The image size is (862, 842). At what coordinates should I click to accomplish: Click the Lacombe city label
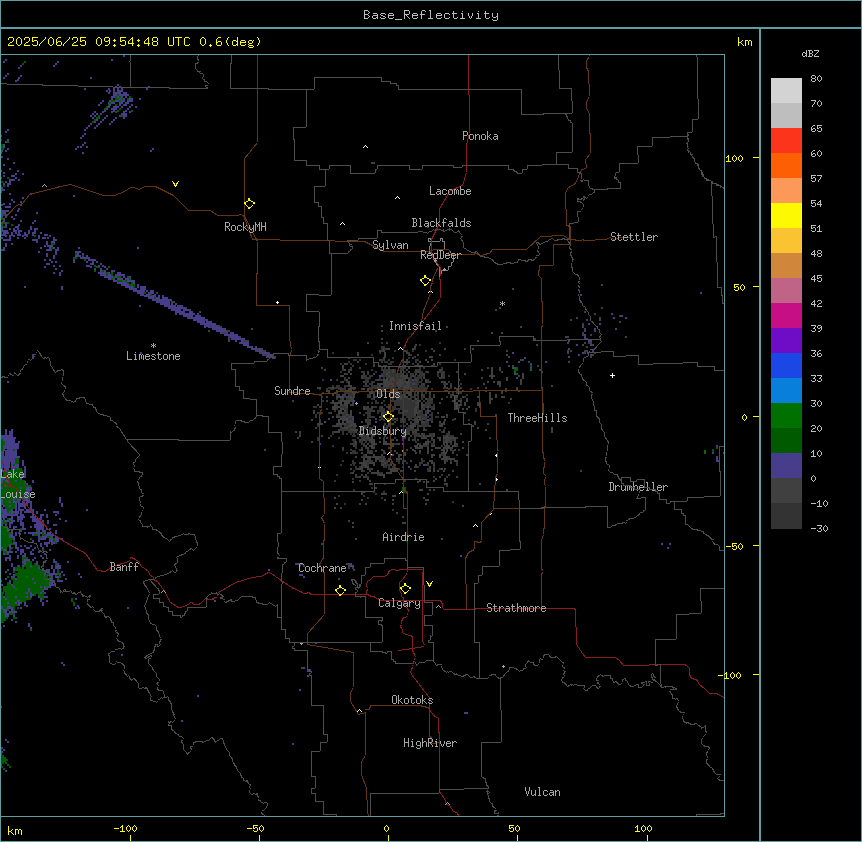click(x=450, y=191)
